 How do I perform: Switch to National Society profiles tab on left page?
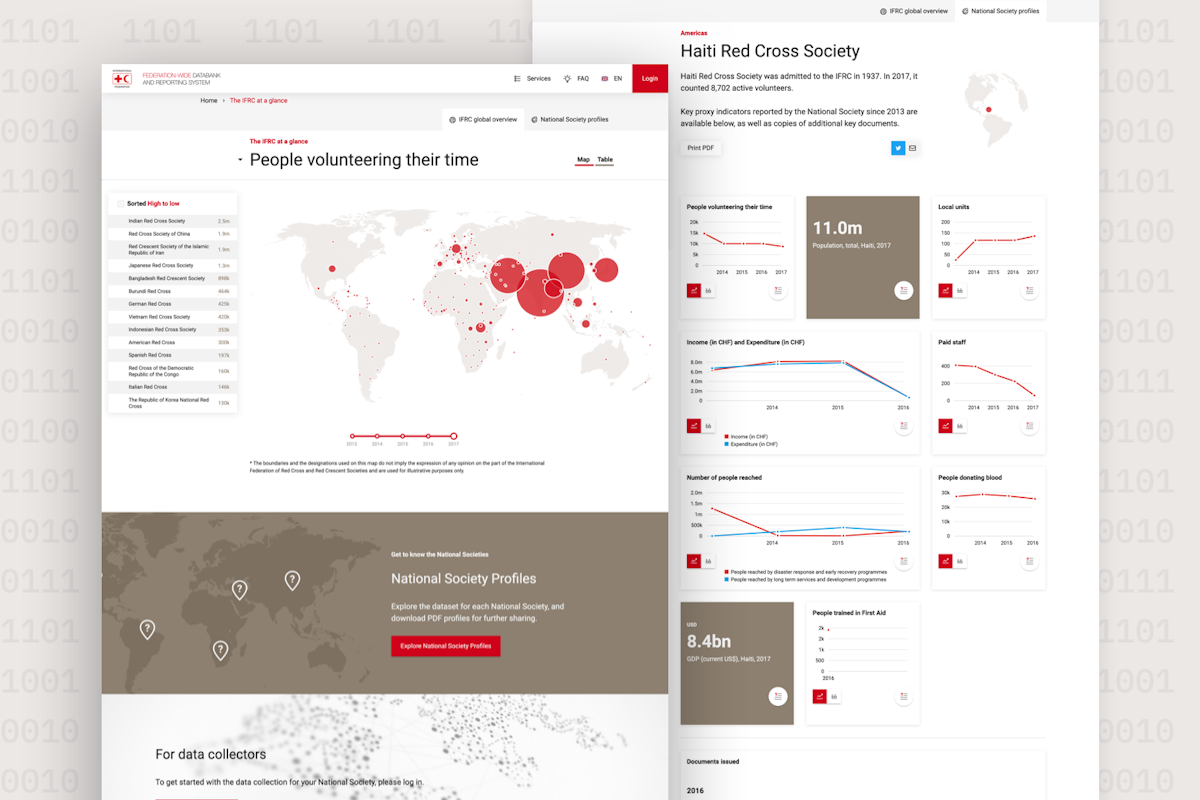[x=570, y=119]
